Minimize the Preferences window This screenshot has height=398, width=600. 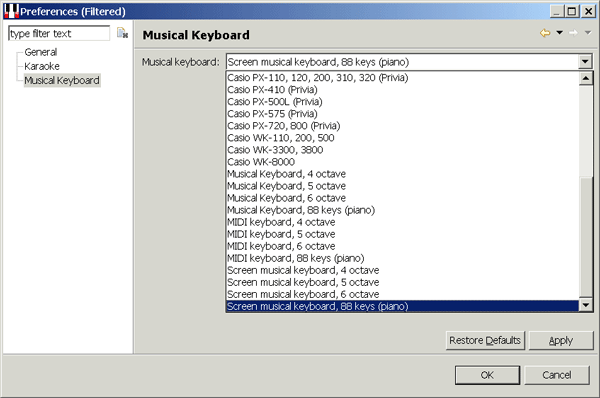point(557,11)
